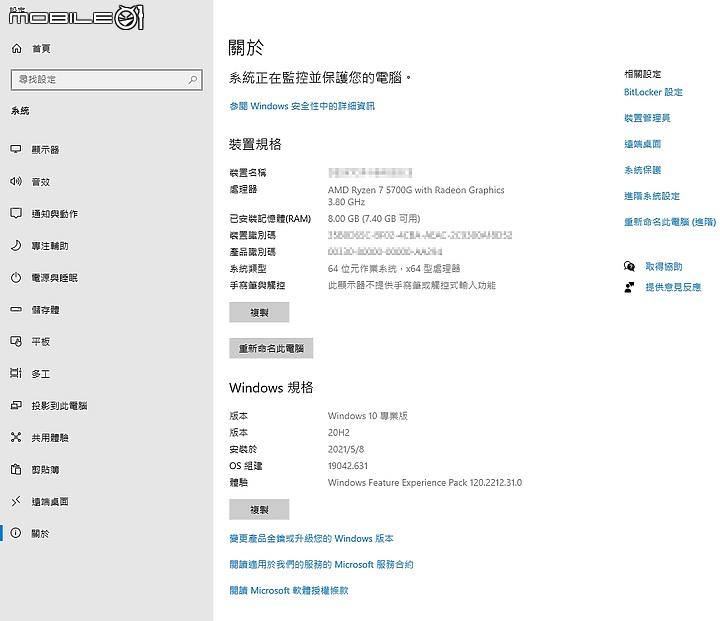
Task: Select 共用體驗 text in the sidebar
Action: pos(50,438)
